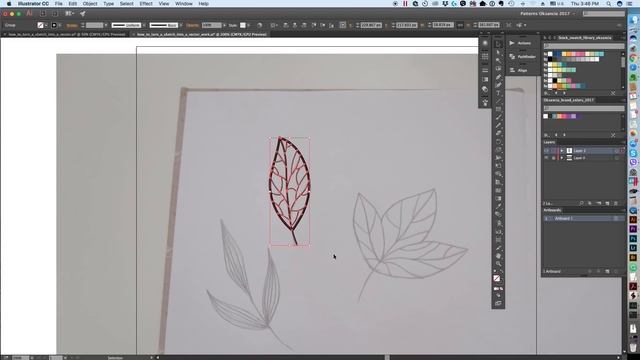Image resolution: width=640 pixels, height=360 pixels.
Task: Select the Eyedropper tool
Action: point(498,206)
